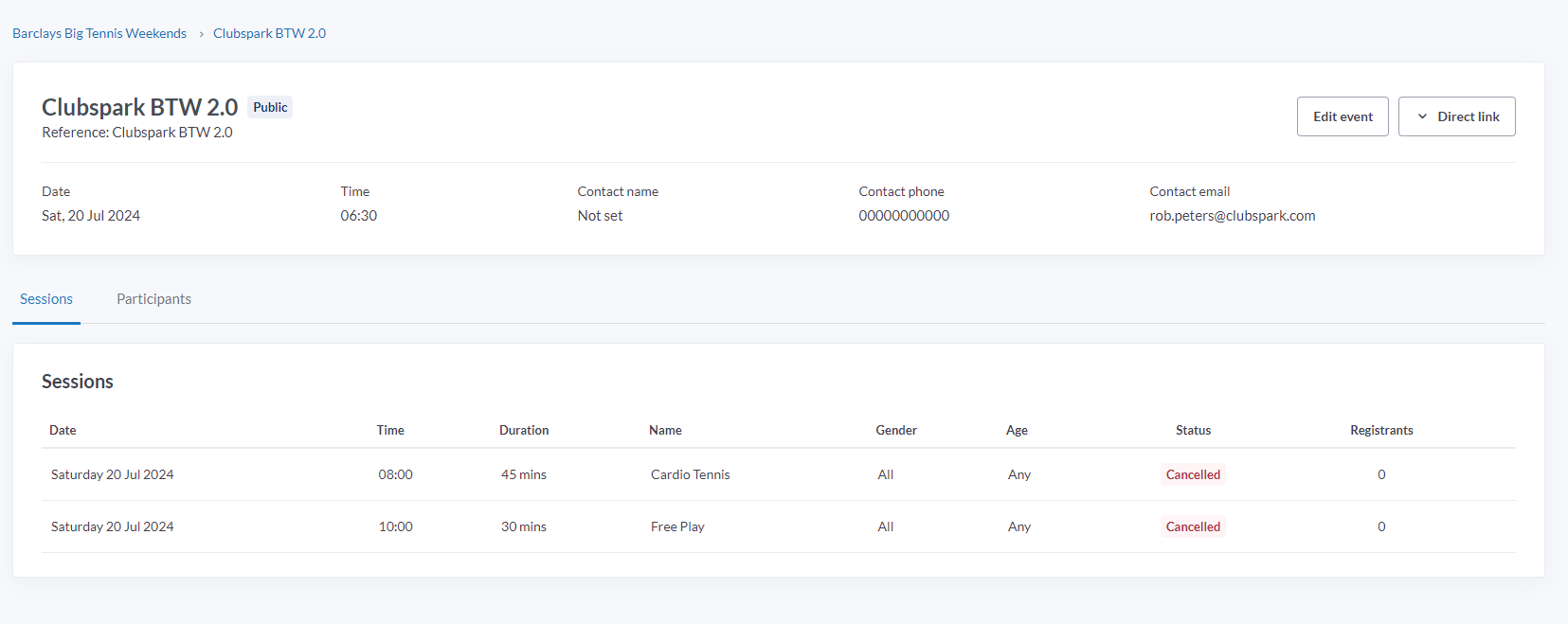This screenshot has width=1568, height=624.
Task: Click the Public badge next to title
Action: point(270,108)
